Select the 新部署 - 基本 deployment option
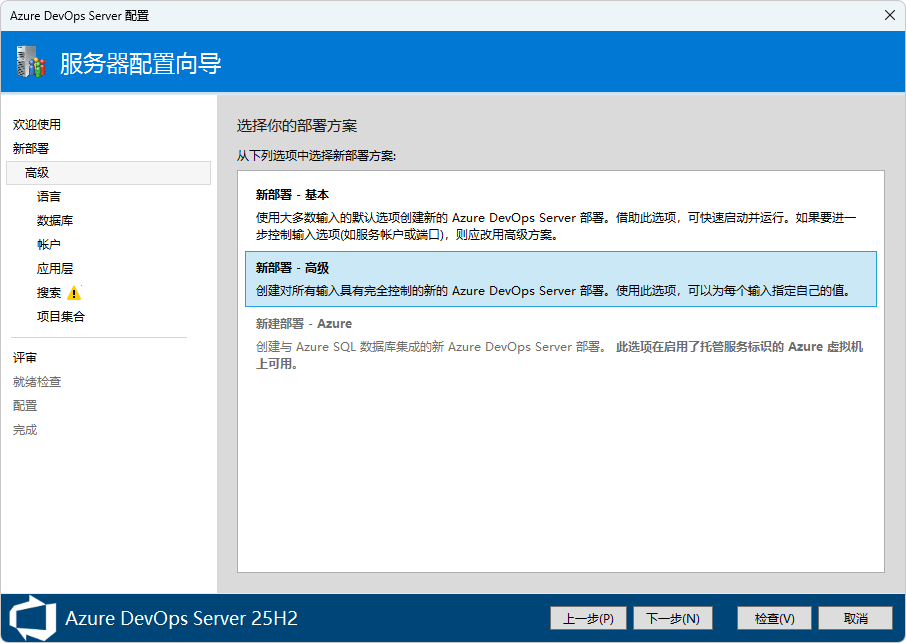The width and height of the screenshot is (906, 643). point(560,215)
